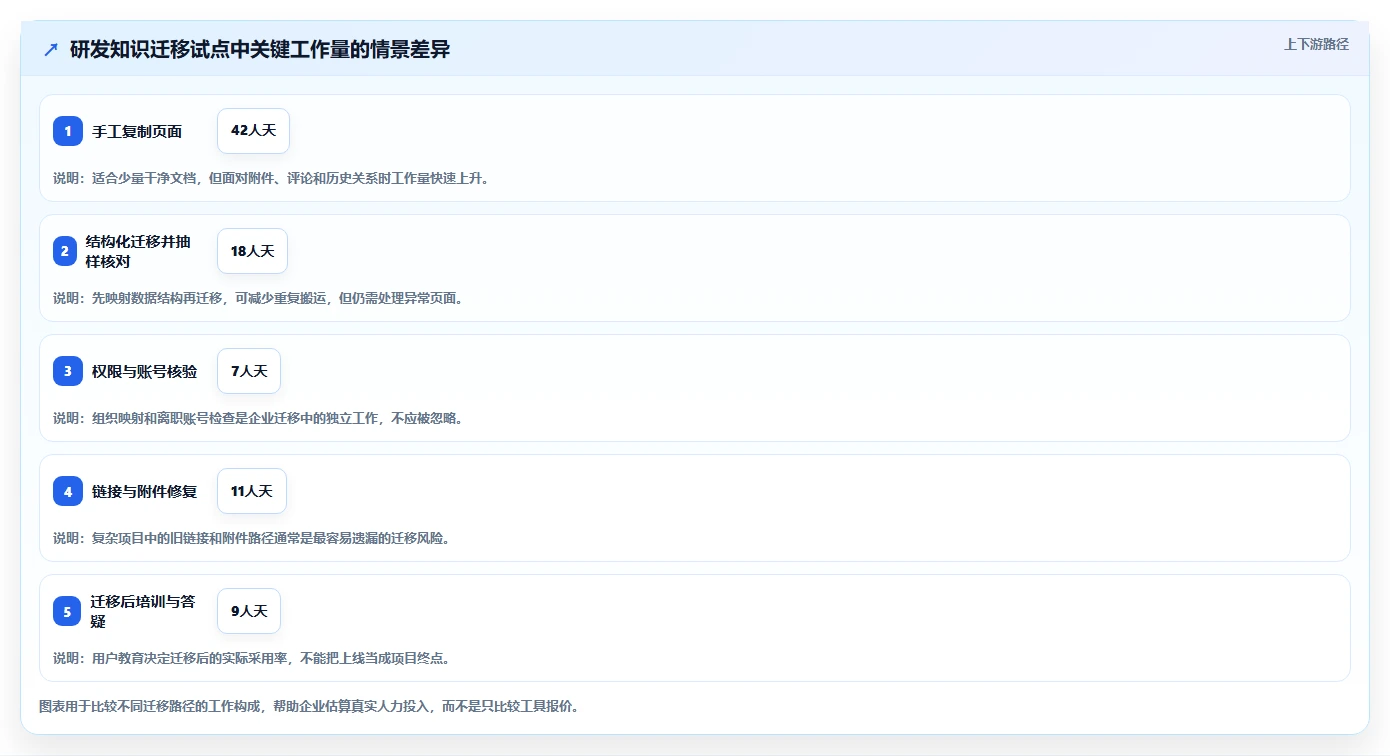This screenshot has height=756, width=1390.
Task: Click the 权限与账号核验 label
Action: coord(145,371)
